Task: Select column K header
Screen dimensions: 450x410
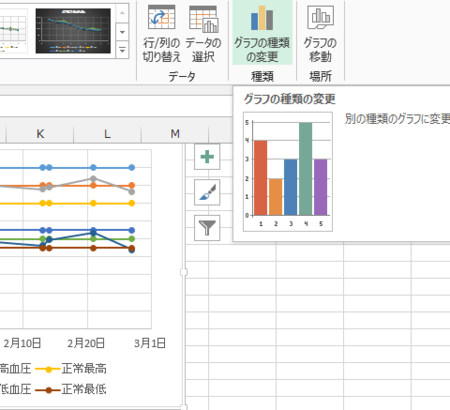Action: coord(40,134)
